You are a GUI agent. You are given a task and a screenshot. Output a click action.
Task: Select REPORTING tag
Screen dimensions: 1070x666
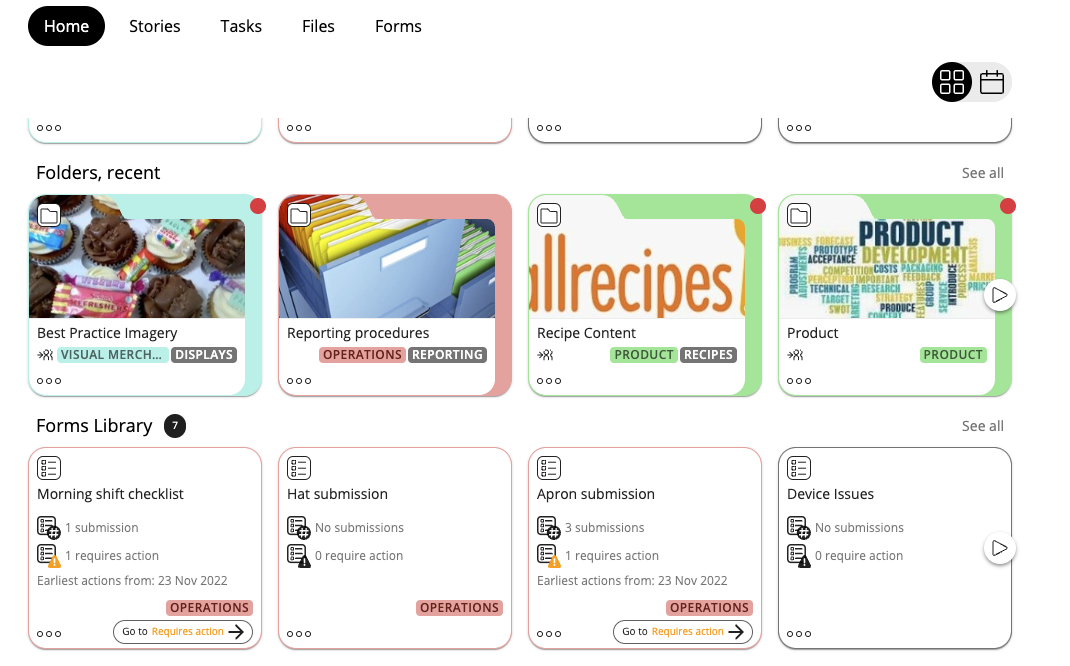[x=448, y=355]
